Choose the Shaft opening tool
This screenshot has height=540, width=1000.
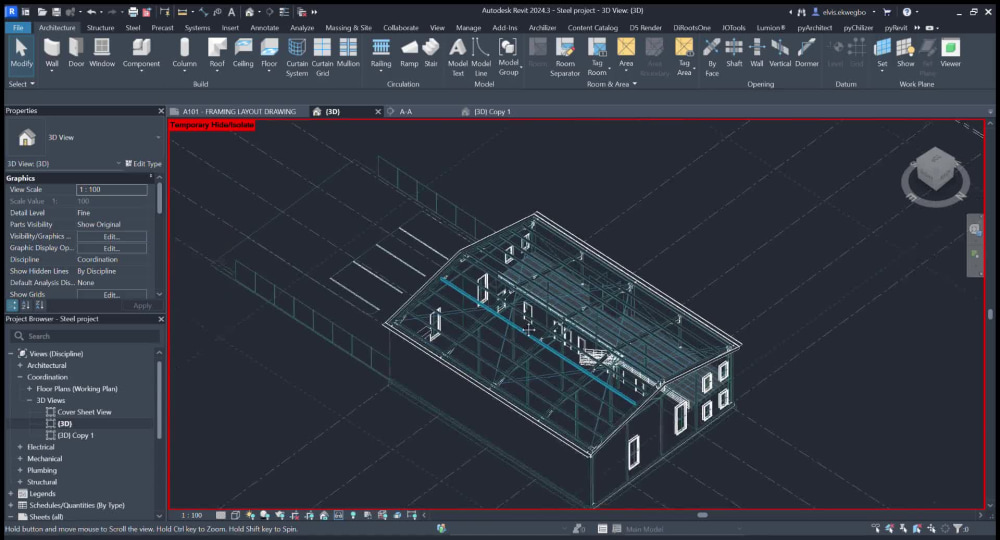[x=734, y=52]
